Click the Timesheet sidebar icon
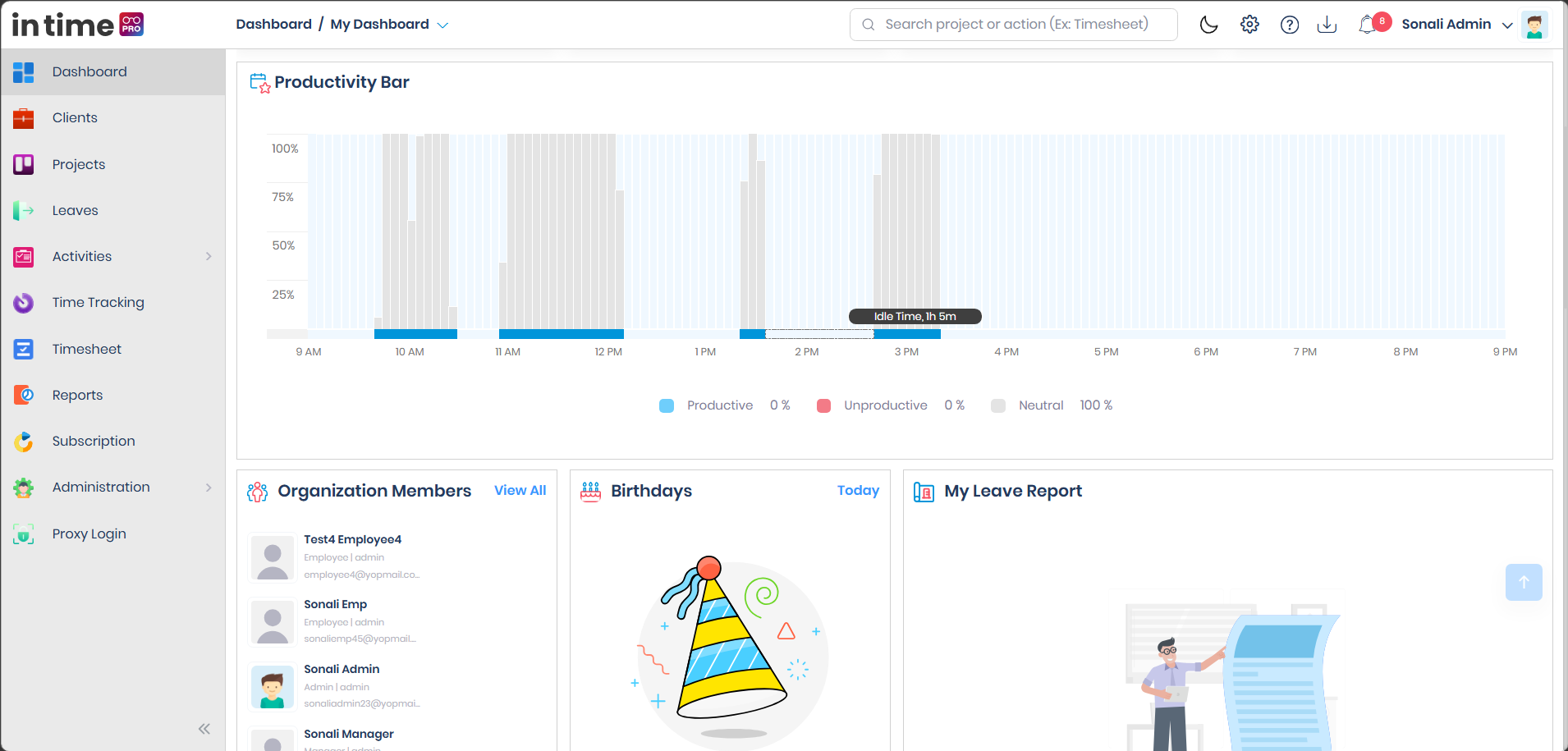The image size is (1568, 751). [24, 350]
